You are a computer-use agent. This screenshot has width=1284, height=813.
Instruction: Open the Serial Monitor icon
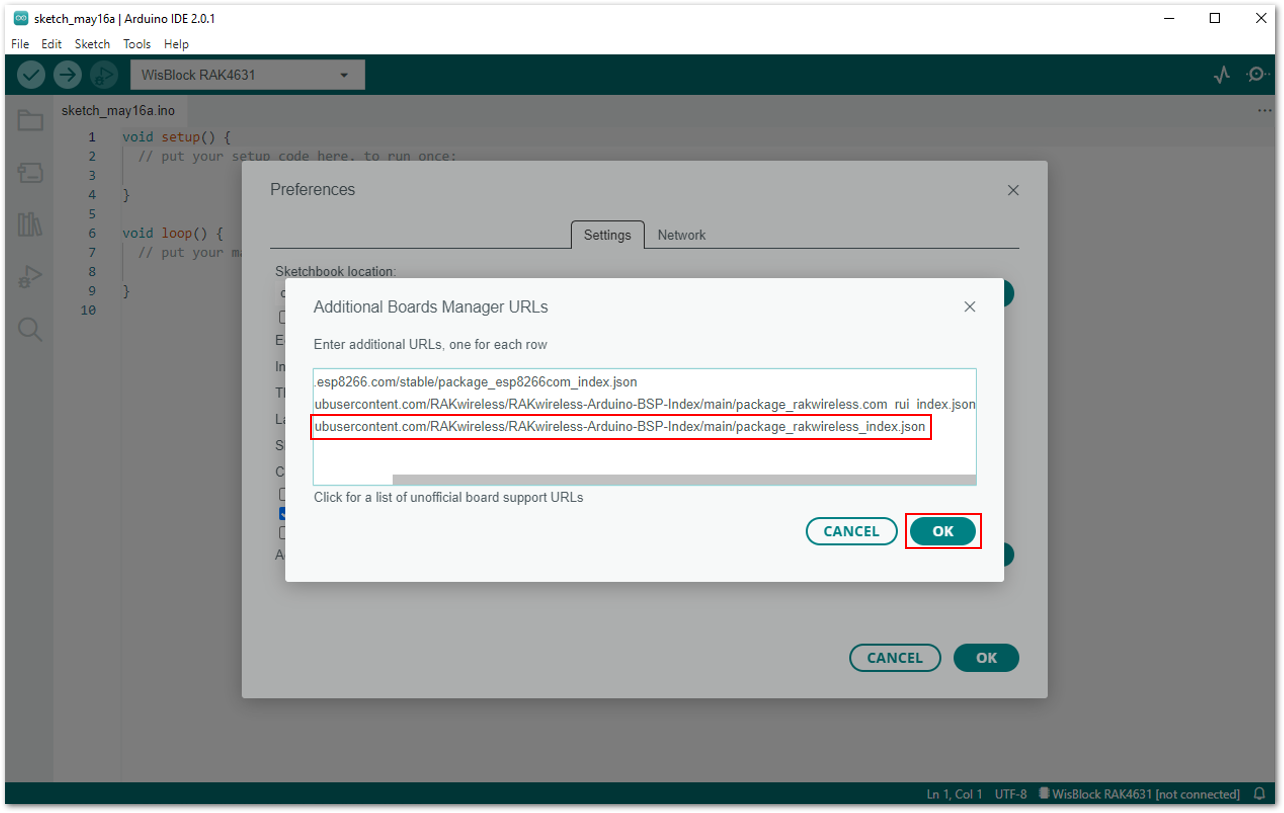1257,74
